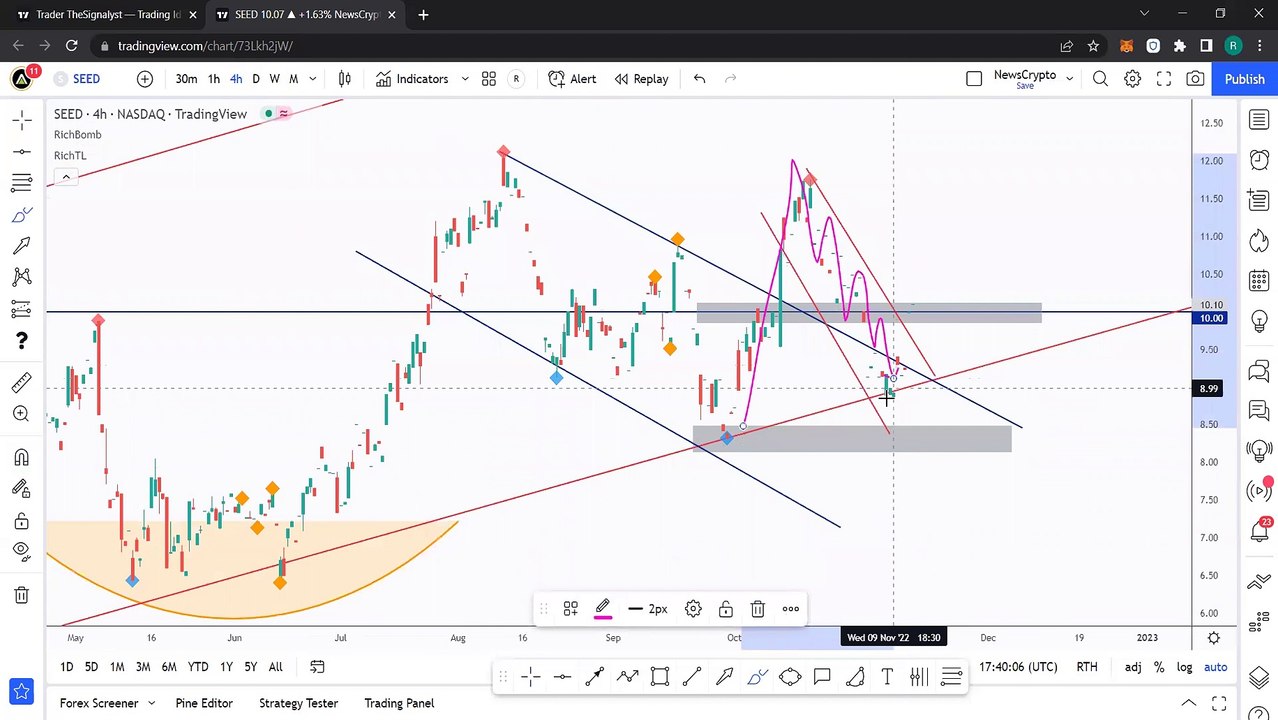Open the Strategy Tester tab

[x=298, y=703]
